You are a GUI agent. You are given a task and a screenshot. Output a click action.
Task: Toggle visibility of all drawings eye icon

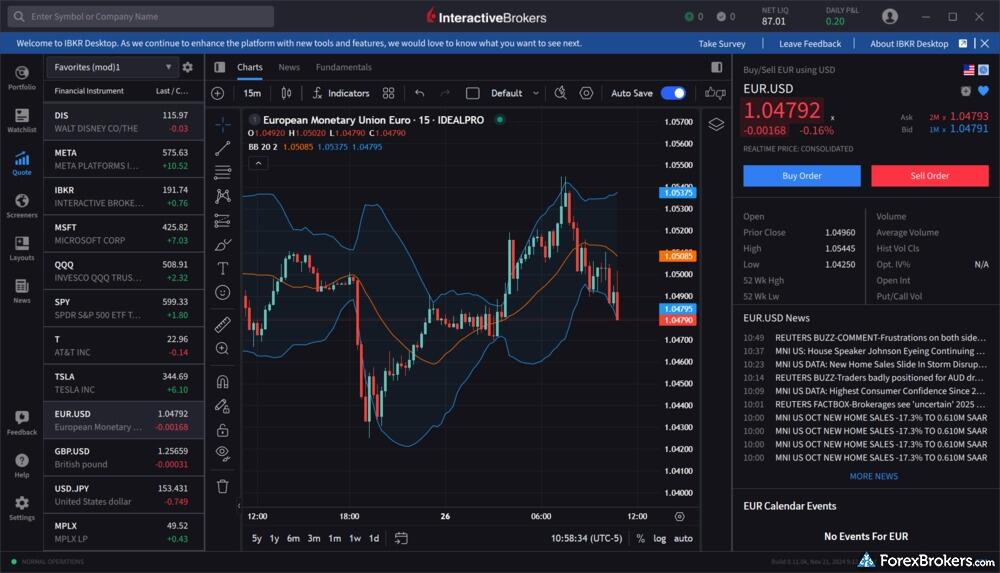point(222,452)
